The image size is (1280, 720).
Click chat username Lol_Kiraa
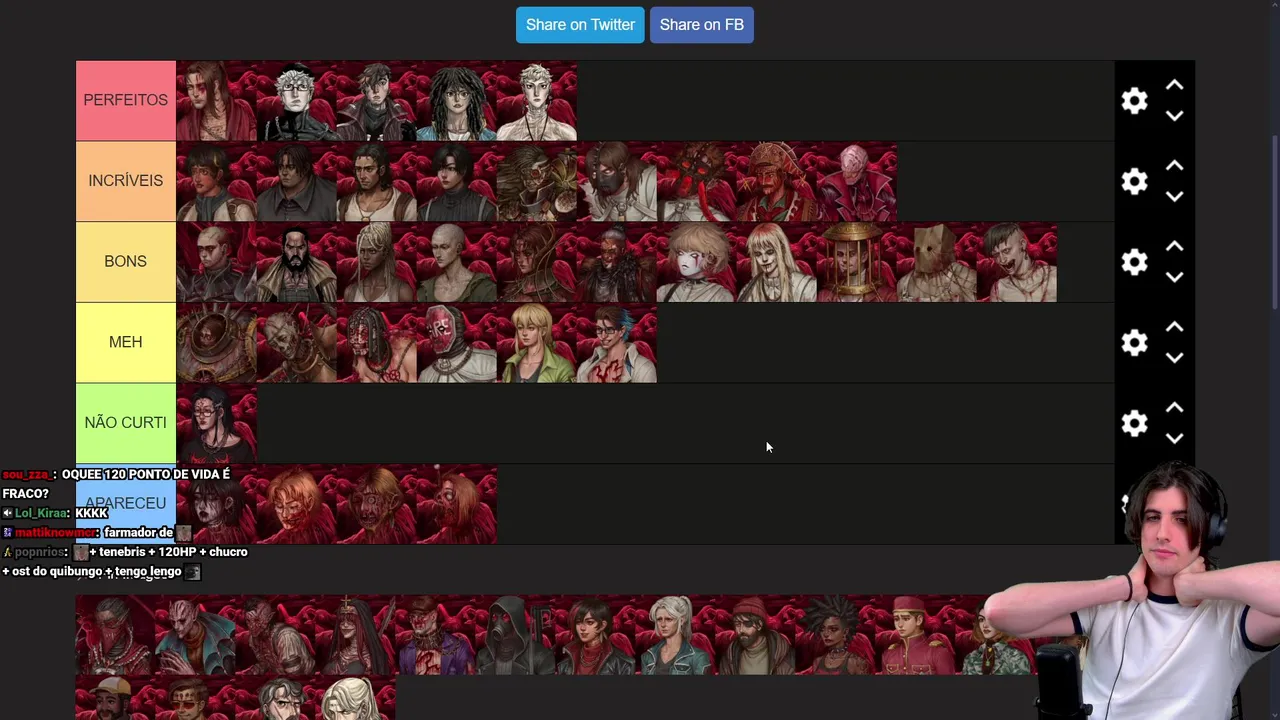coord(40,513)
